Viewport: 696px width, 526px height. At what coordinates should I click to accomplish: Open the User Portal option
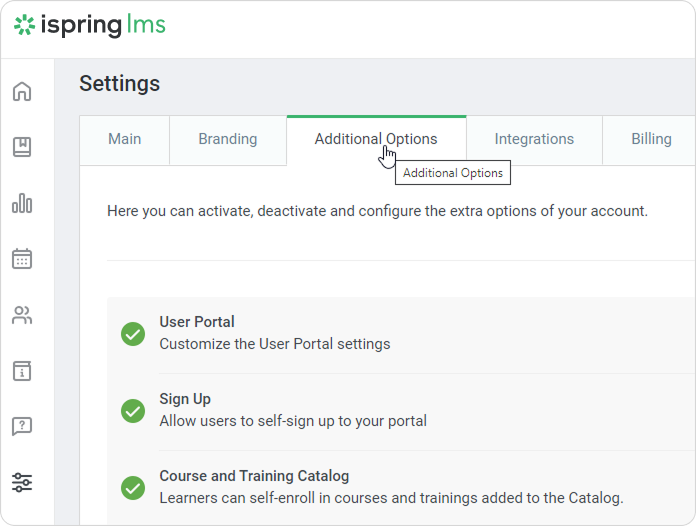197,323
